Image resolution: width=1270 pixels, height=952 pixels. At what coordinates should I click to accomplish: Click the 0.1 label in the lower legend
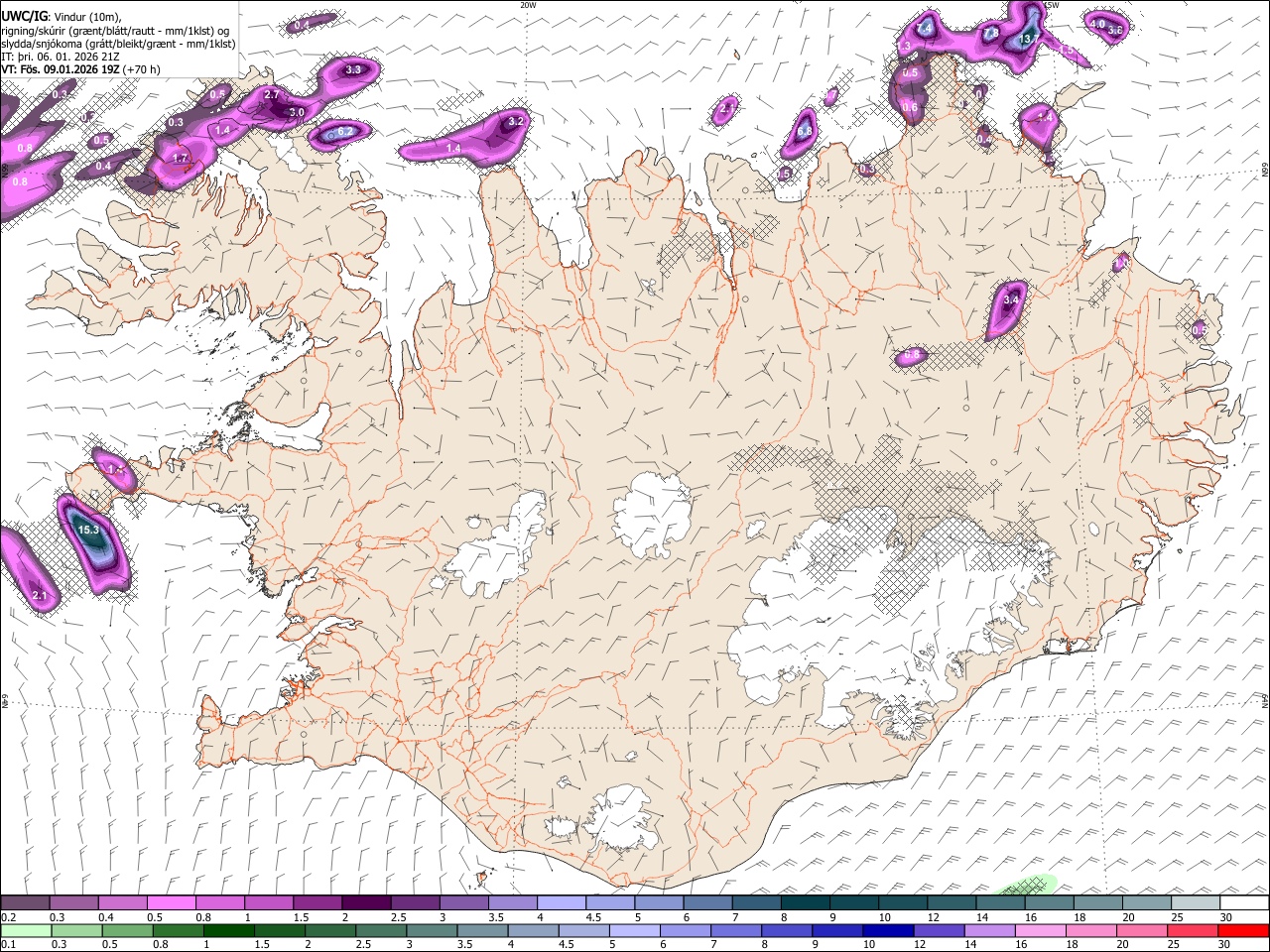click(8, 944)
